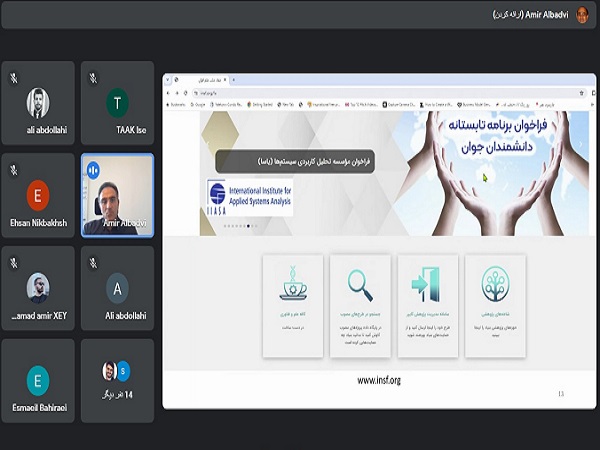The height and width of the screenshot is (450, 600).
Task: Click the muted mic icon on Ehsan Nikbakhsh tile
Action: (13, 169)
